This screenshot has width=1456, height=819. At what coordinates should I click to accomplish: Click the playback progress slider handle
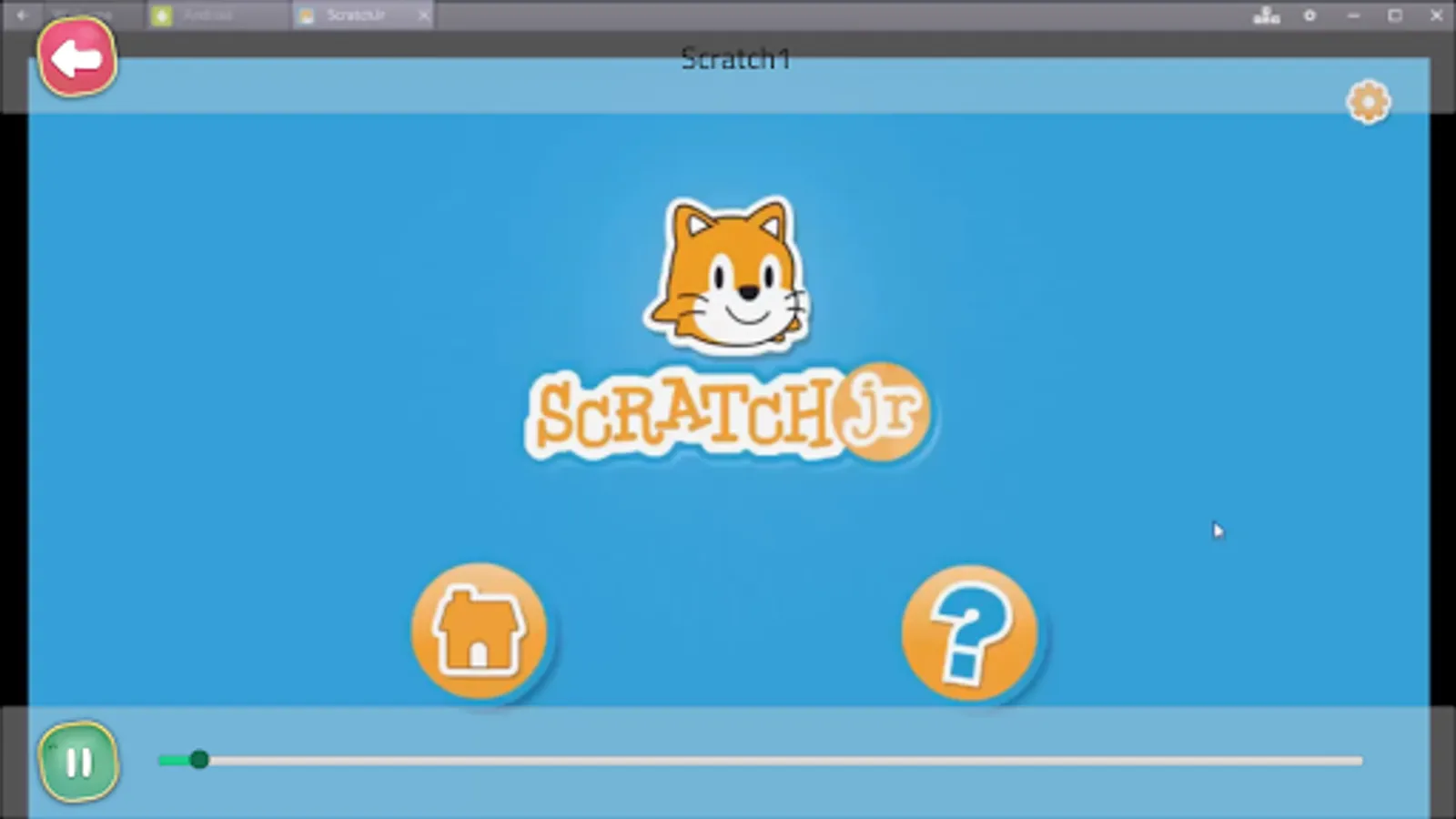coord(198,758)
